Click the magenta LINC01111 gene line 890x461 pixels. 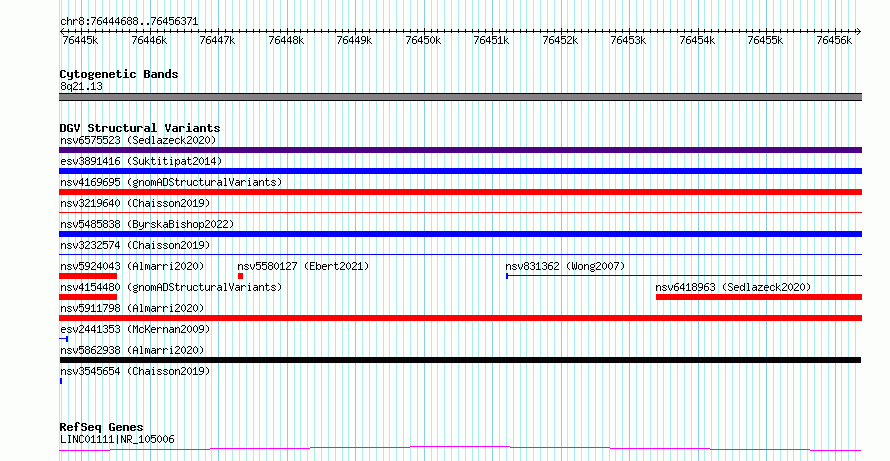[460, 449]
